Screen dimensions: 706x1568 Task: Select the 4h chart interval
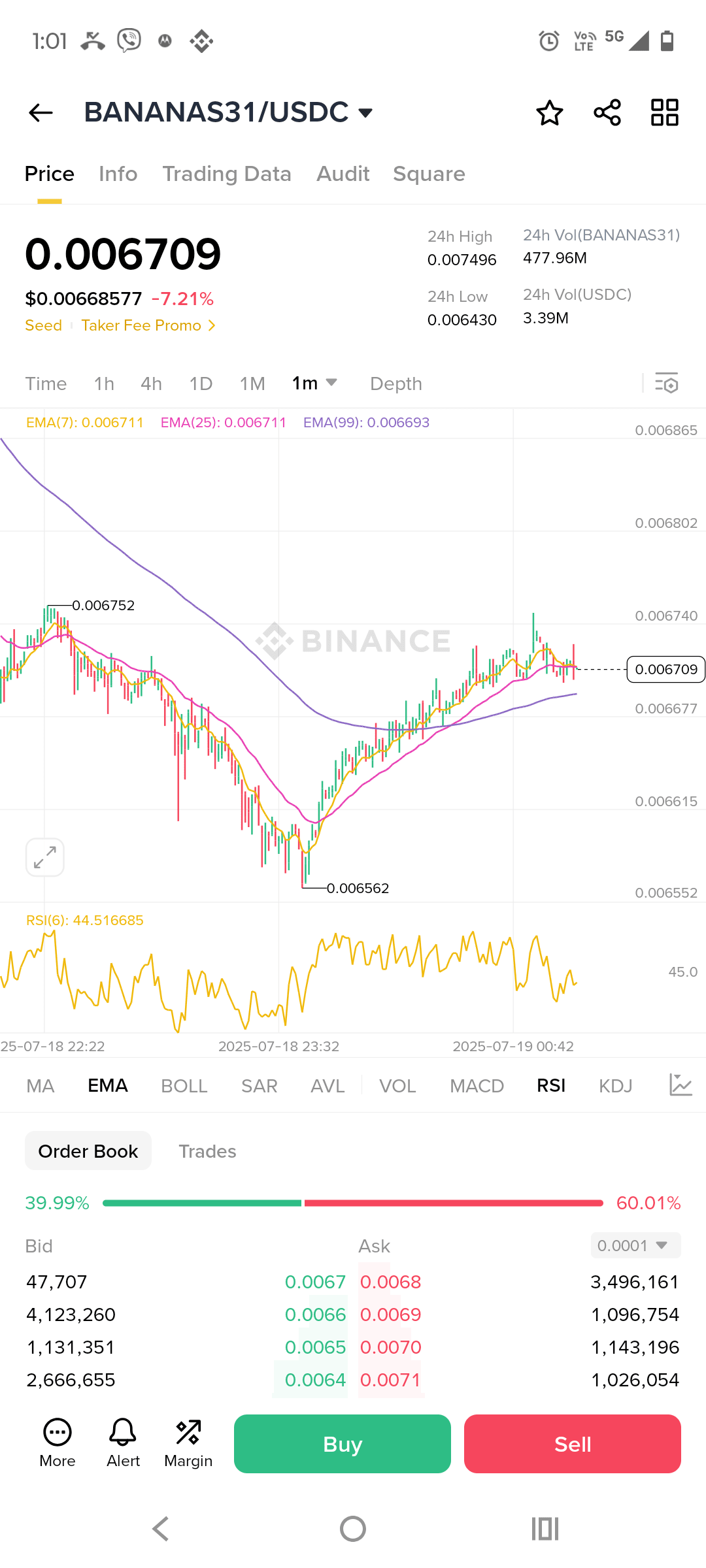click(151, 384)
